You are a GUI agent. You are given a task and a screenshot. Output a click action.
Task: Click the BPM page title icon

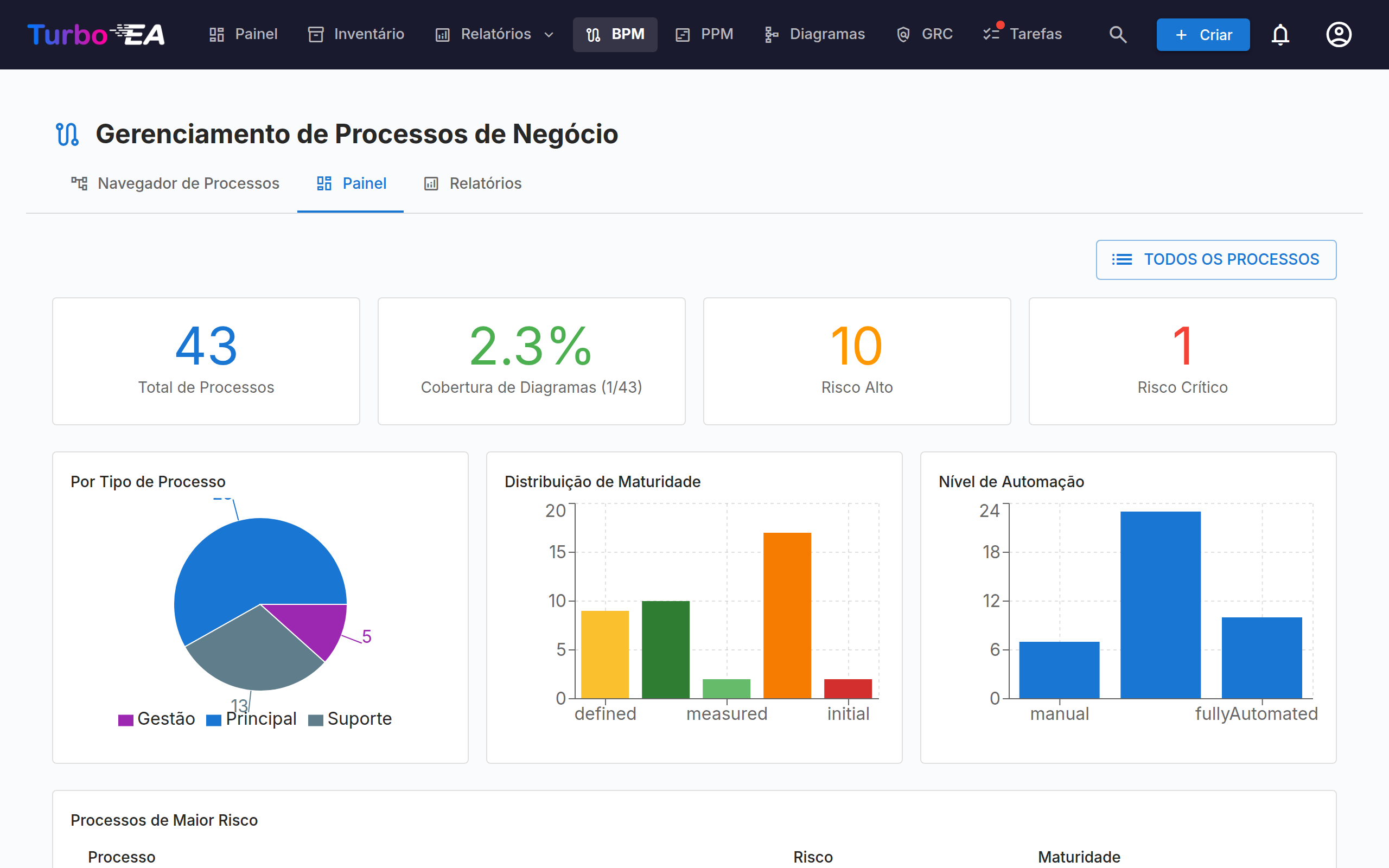pos(67,135)
